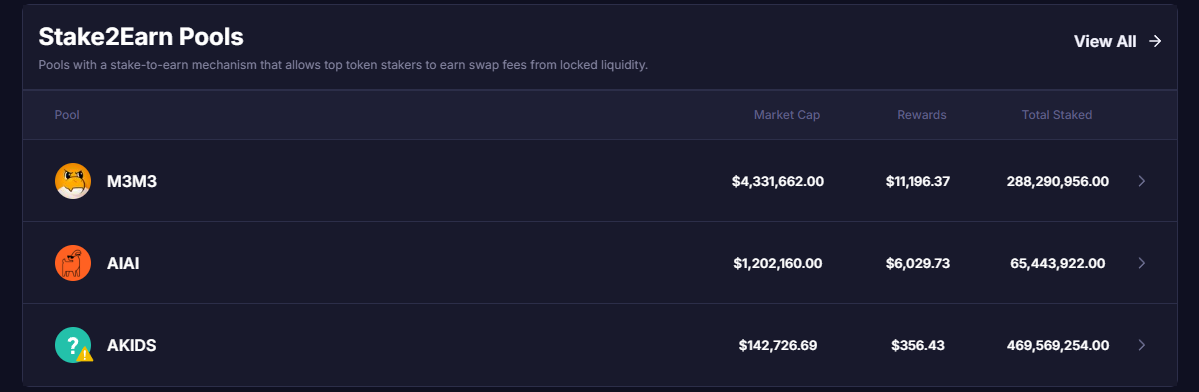This screenshot has width=1199, height=392.
Task: Sort by the Rewards column header
Action: click(921, 115)
